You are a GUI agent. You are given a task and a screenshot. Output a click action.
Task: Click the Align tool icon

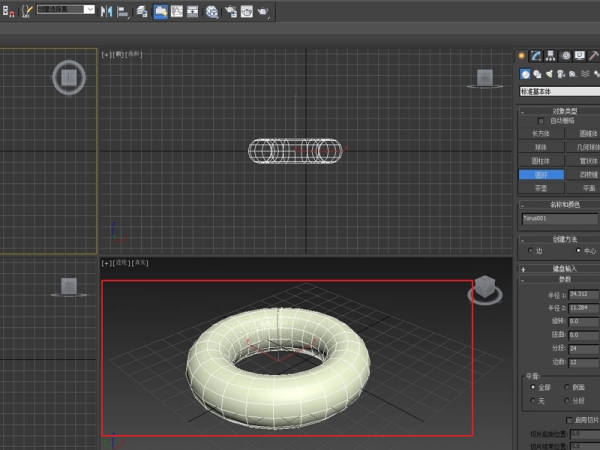click(123, 11)
